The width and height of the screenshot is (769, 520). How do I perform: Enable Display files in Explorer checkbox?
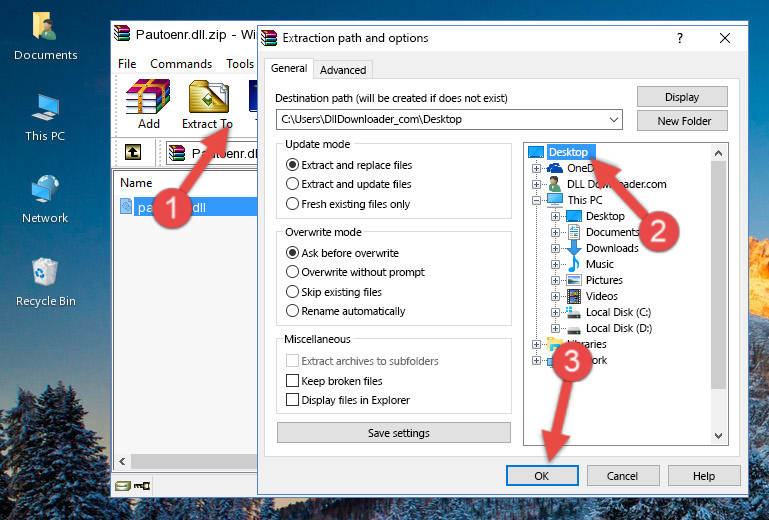coord(292,400)
